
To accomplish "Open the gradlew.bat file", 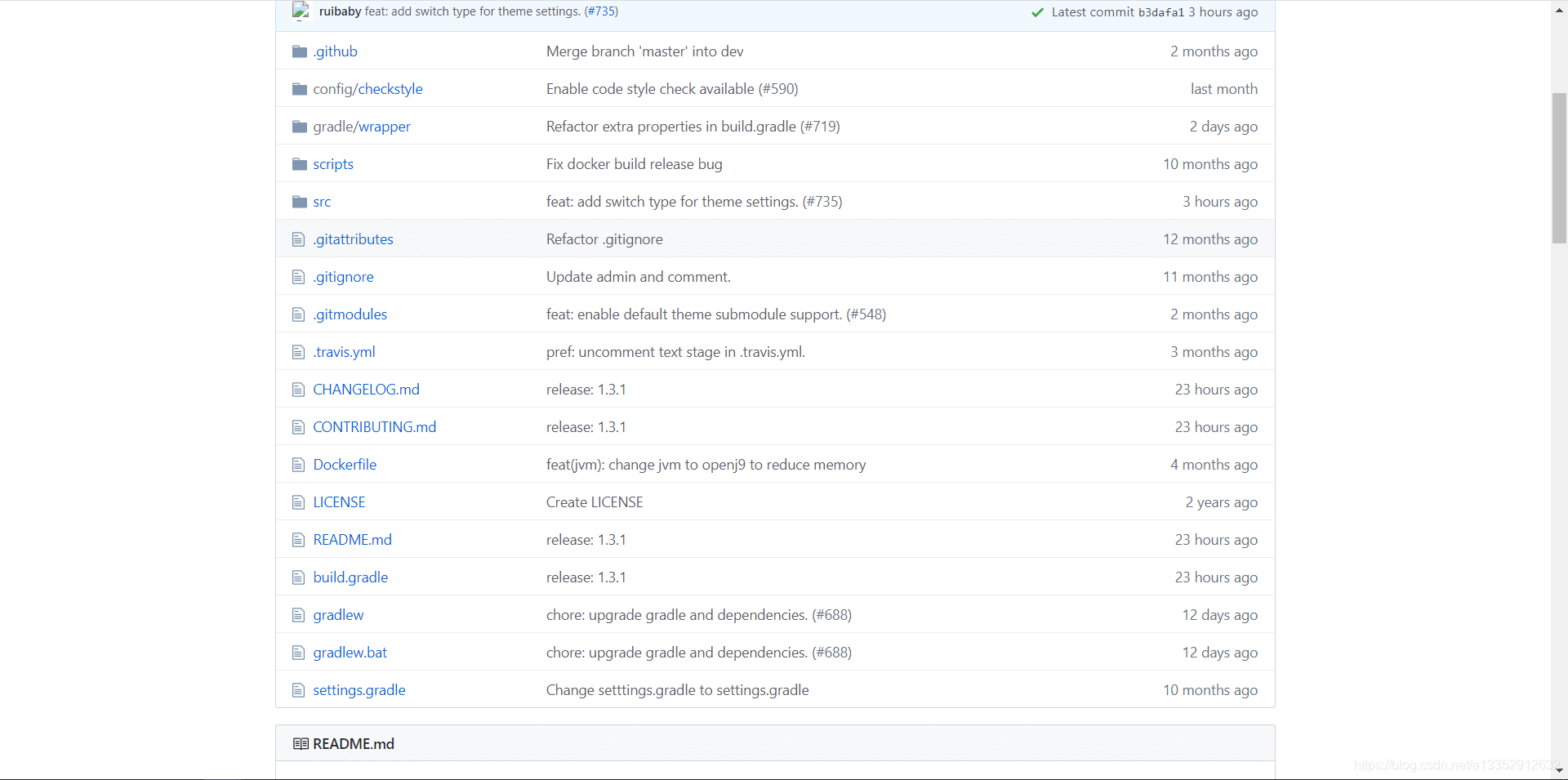I will (x=350, y=653).
